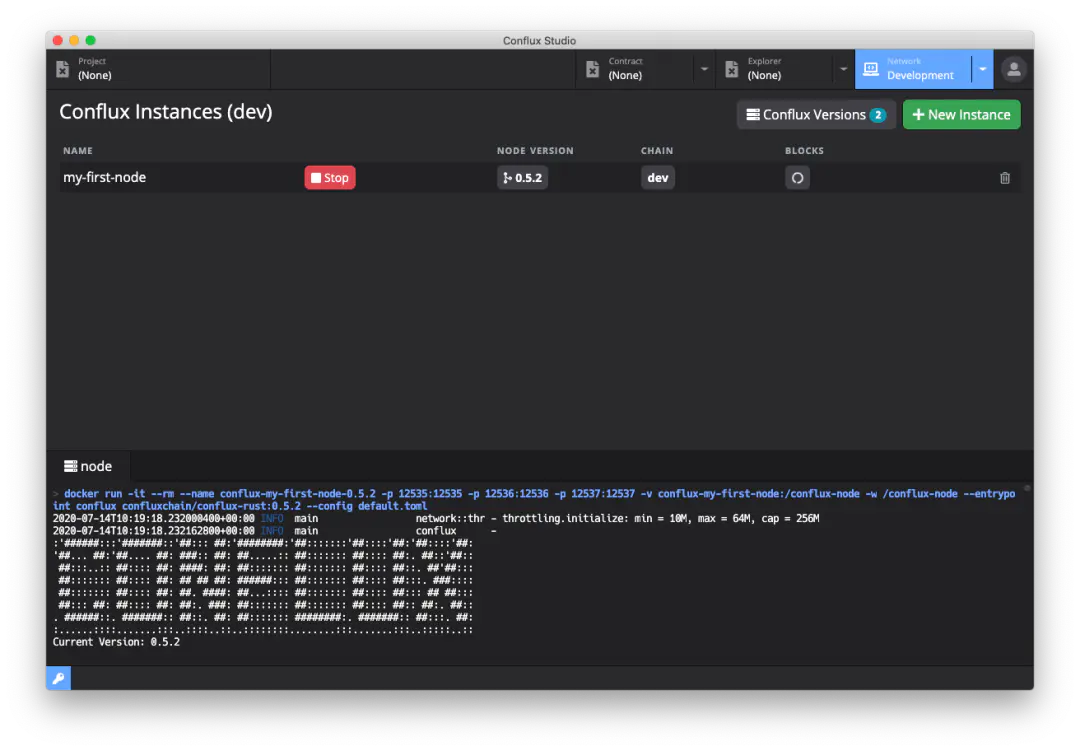Viewport: 1080px width, 751px height.
Task: Click the BLOCKS column header
Action: 804,150
